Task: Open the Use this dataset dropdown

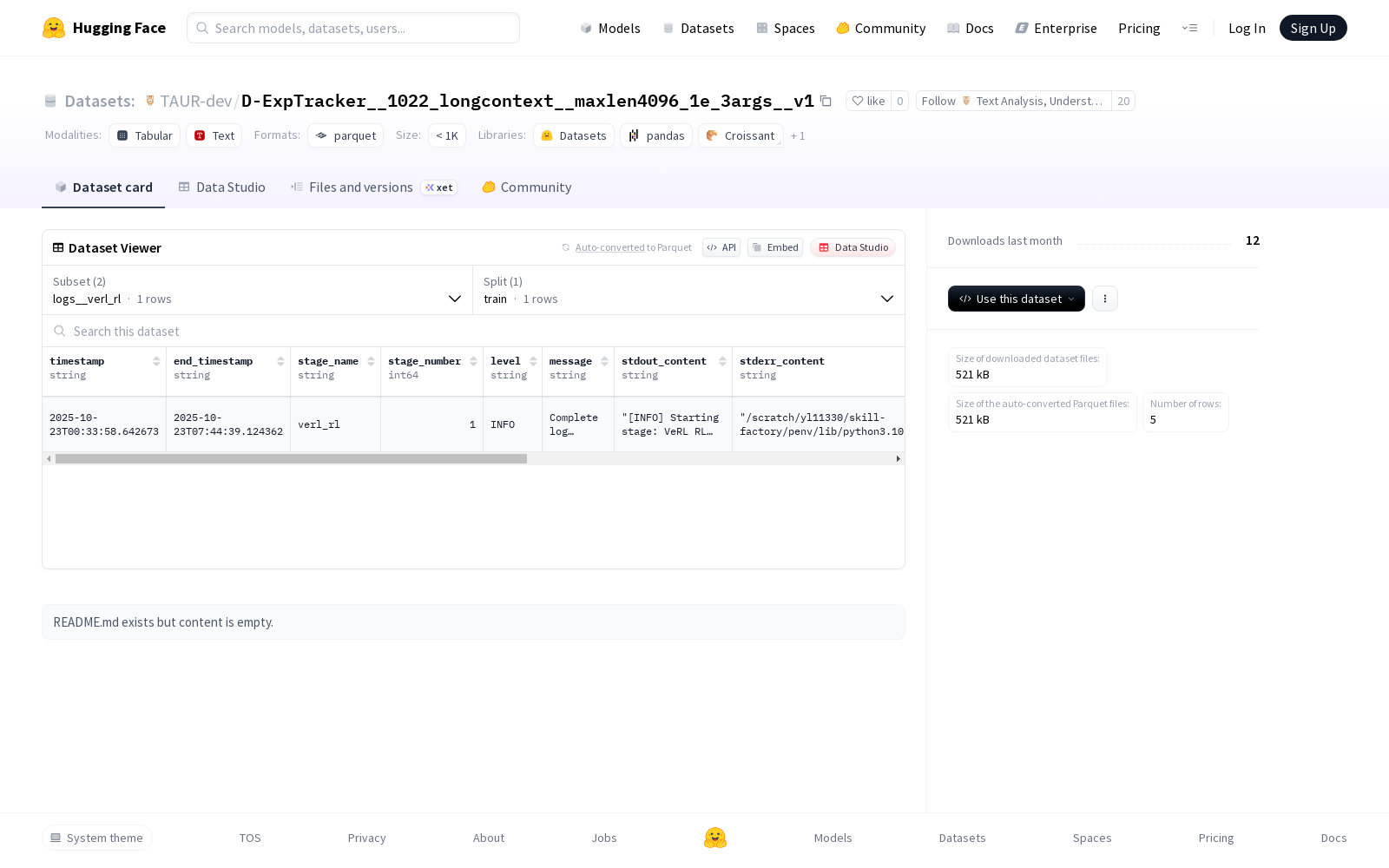Action: coord(1017,299)
